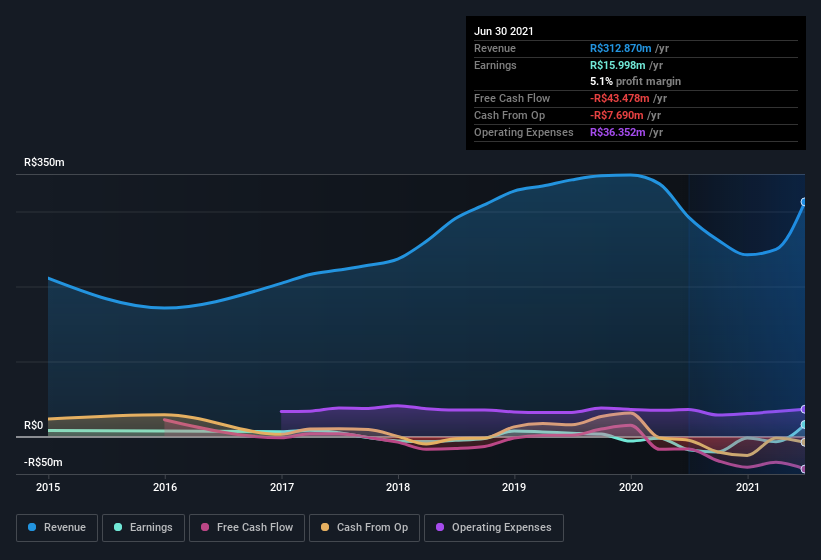Click the Operating Expenses end data point marker
The image size is (821, 560).
click(804, 409)
